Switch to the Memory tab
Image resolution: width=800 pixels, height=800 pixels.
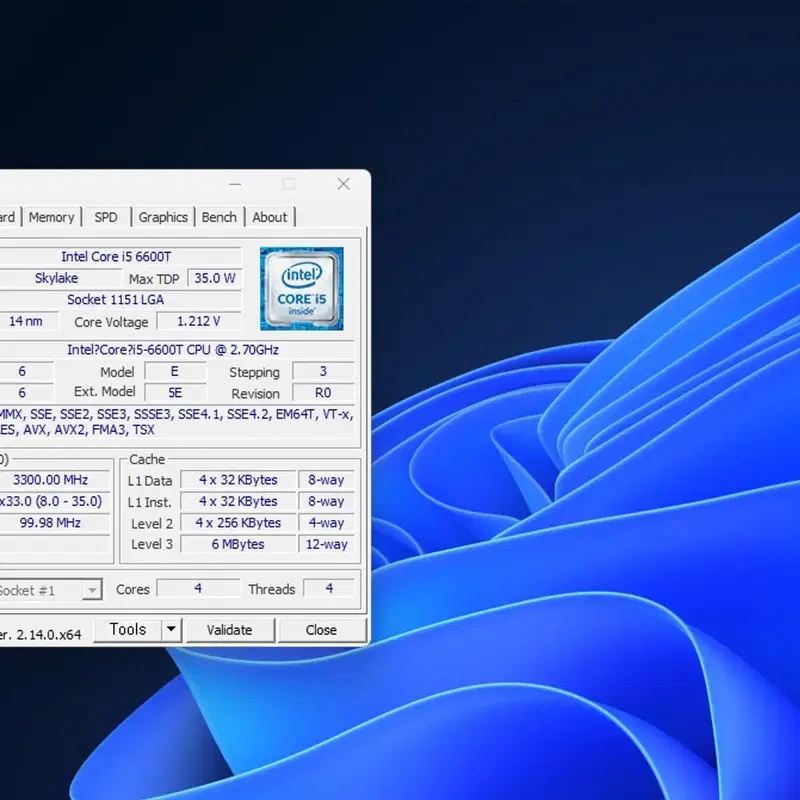52,217
